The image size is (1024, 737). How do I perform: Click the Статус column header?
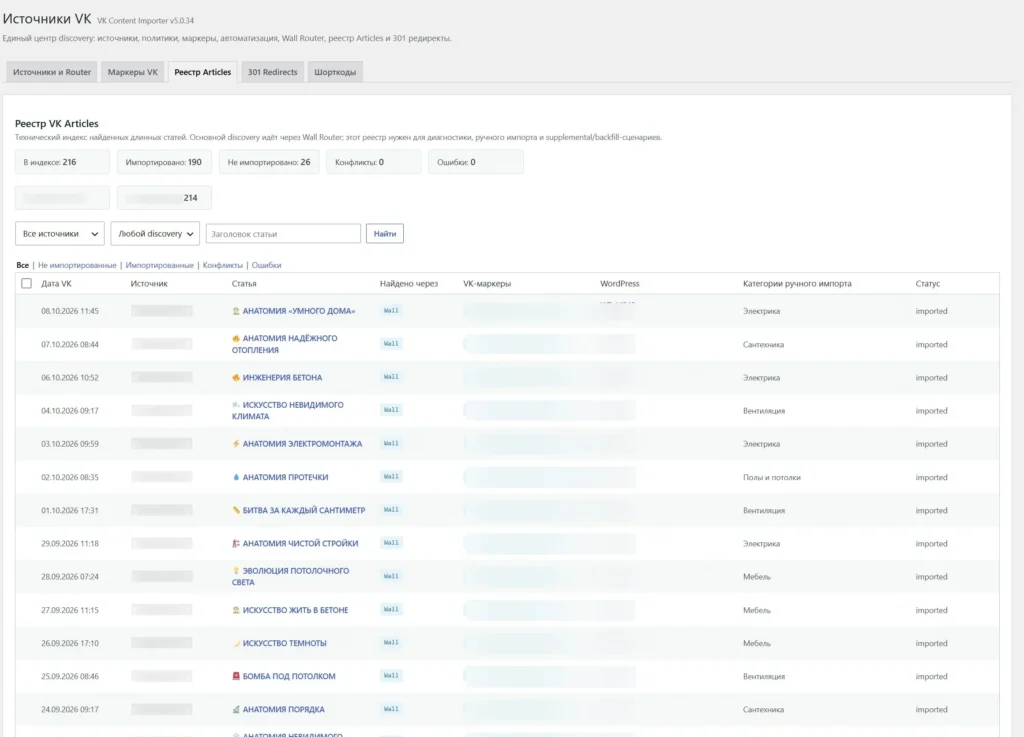(927, 283)
